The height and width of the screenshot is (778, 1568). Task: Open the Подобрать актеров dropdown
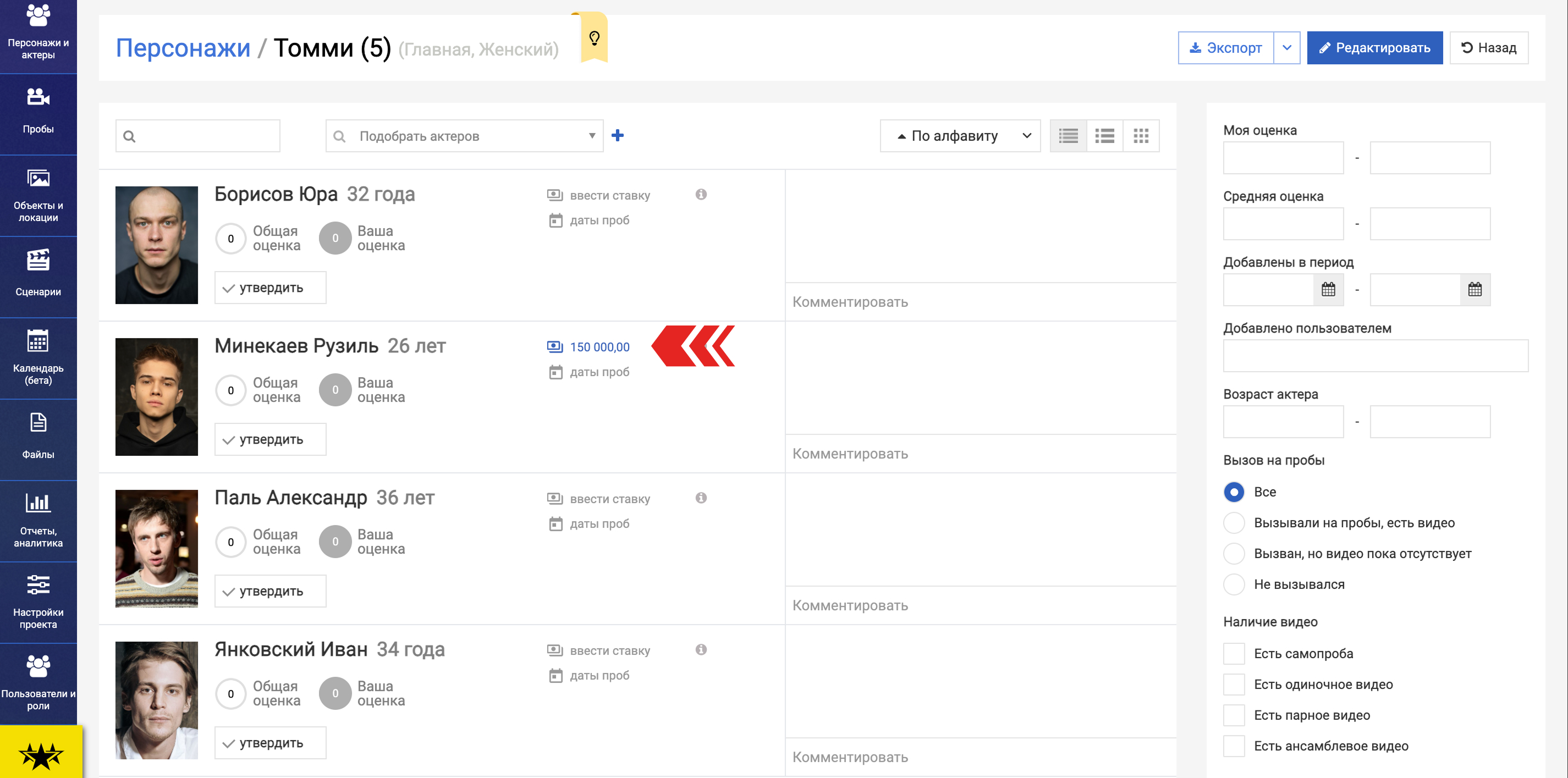click(x=464, y=136)
